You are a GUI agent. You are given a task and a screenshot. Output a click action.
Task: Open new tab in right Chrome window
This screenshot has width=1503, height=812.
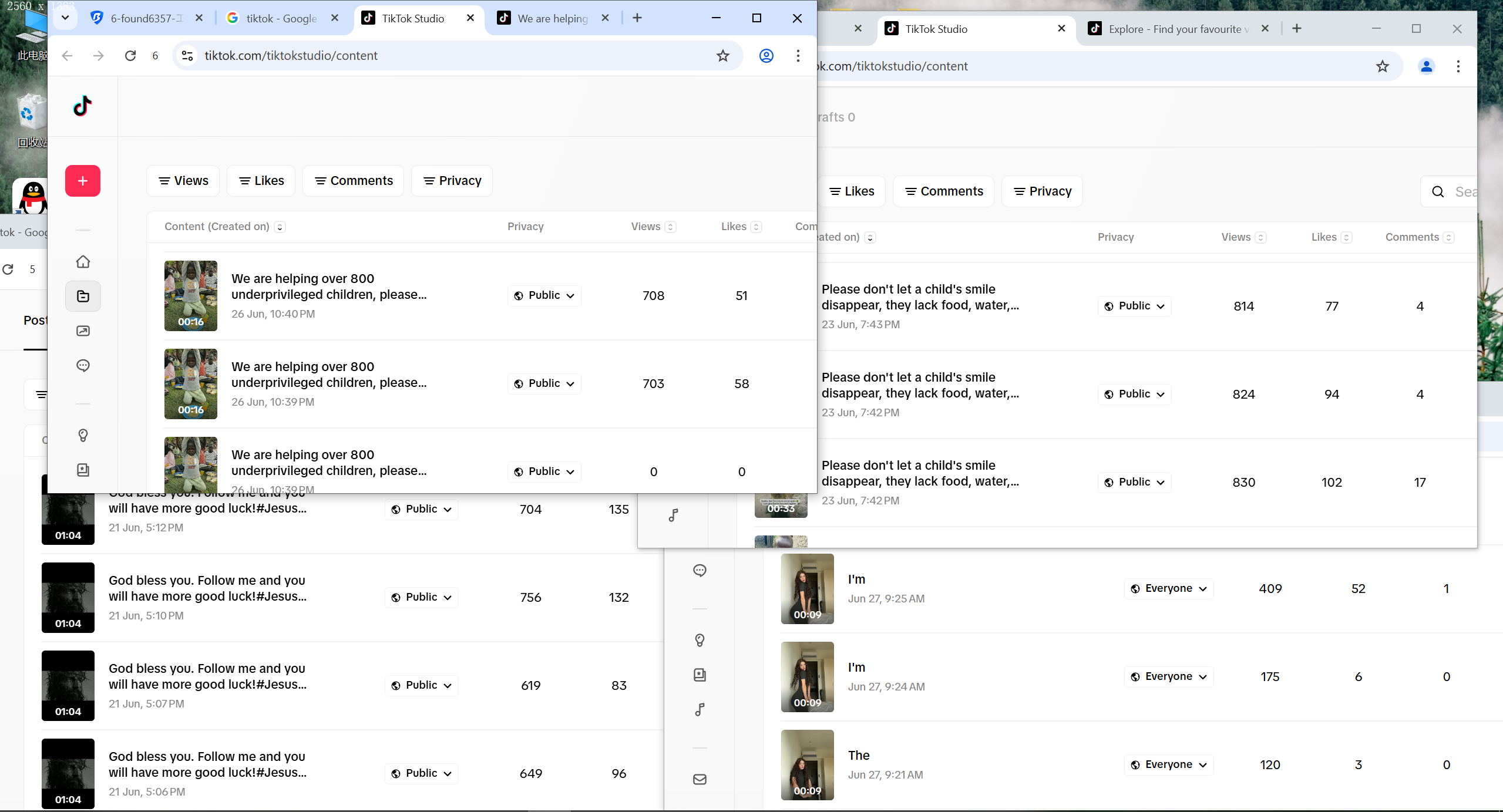[1297, 29]
